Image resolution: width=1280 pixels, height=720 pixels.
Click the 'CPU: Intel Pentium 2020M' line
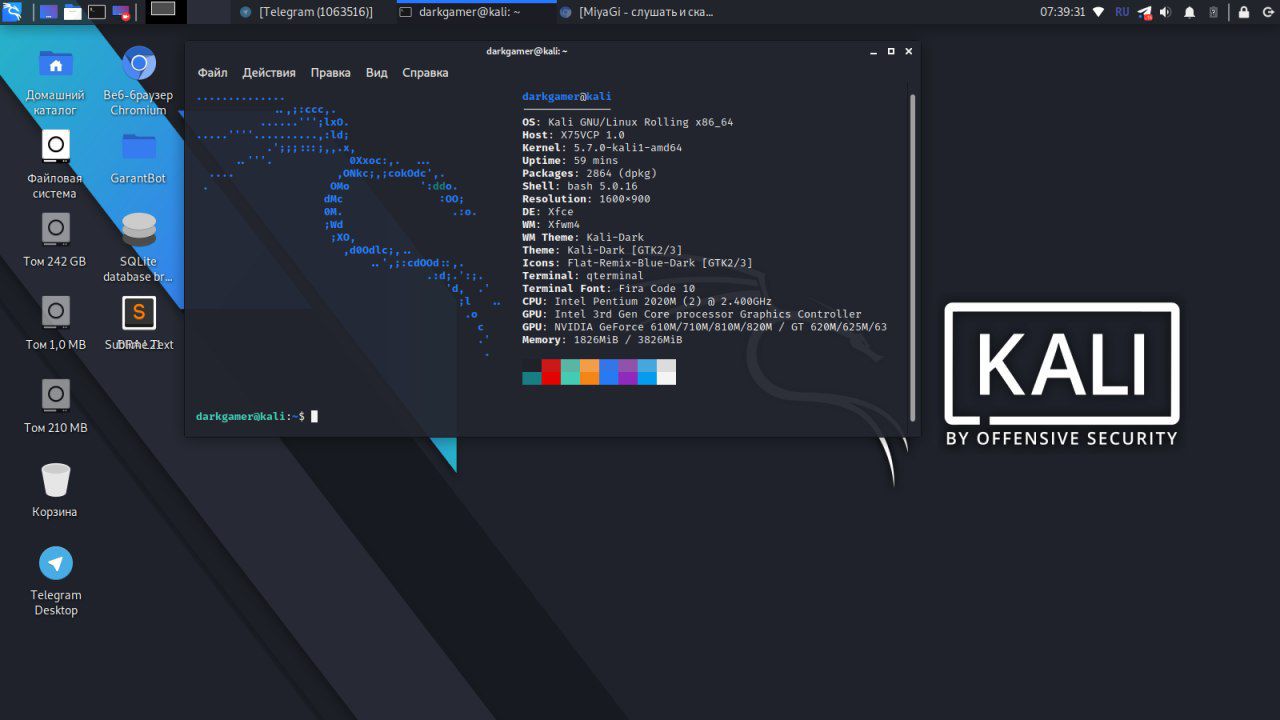647,301
